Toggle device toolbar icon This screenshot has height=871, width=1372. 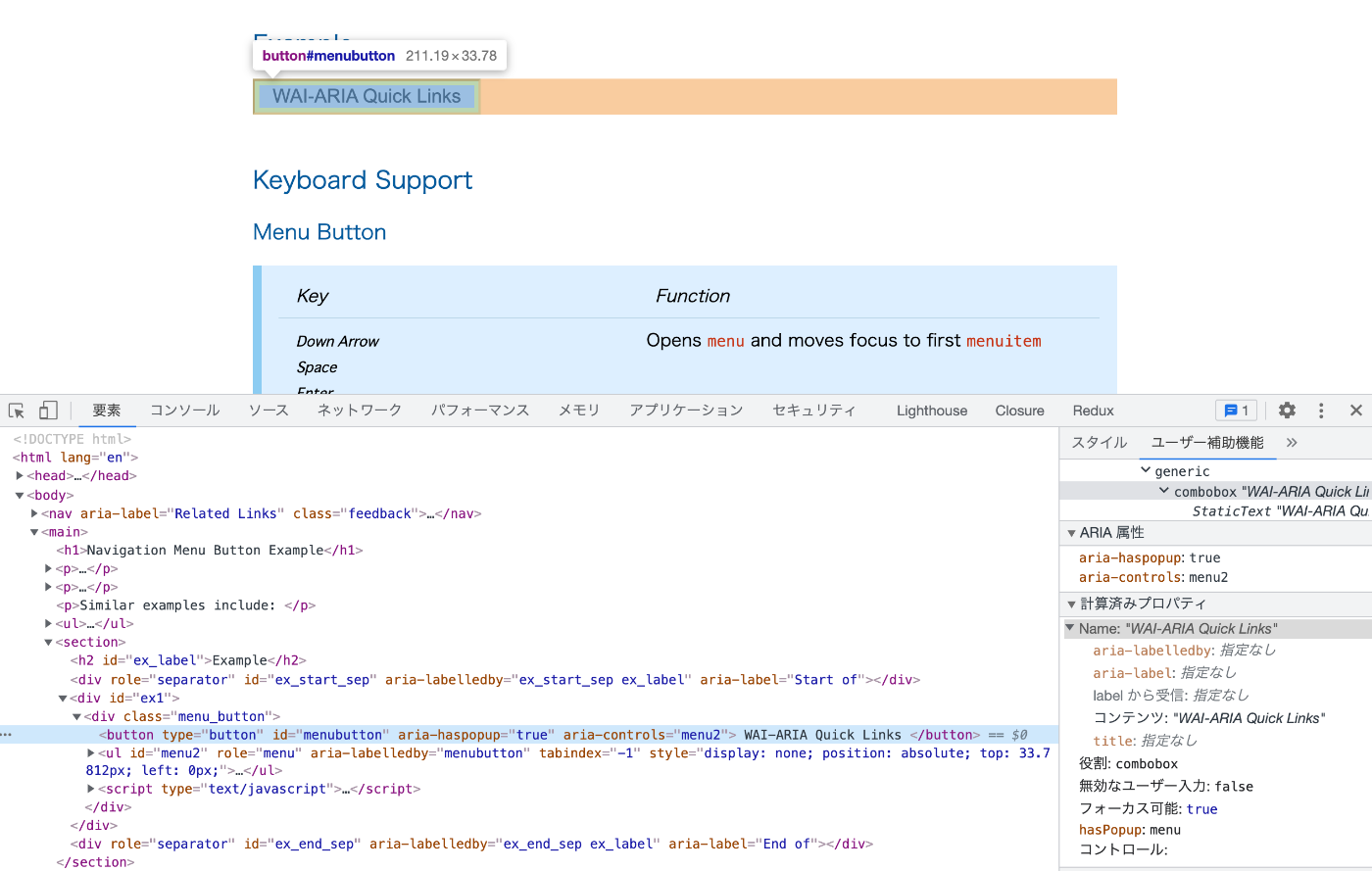click(x=48, y=411)
